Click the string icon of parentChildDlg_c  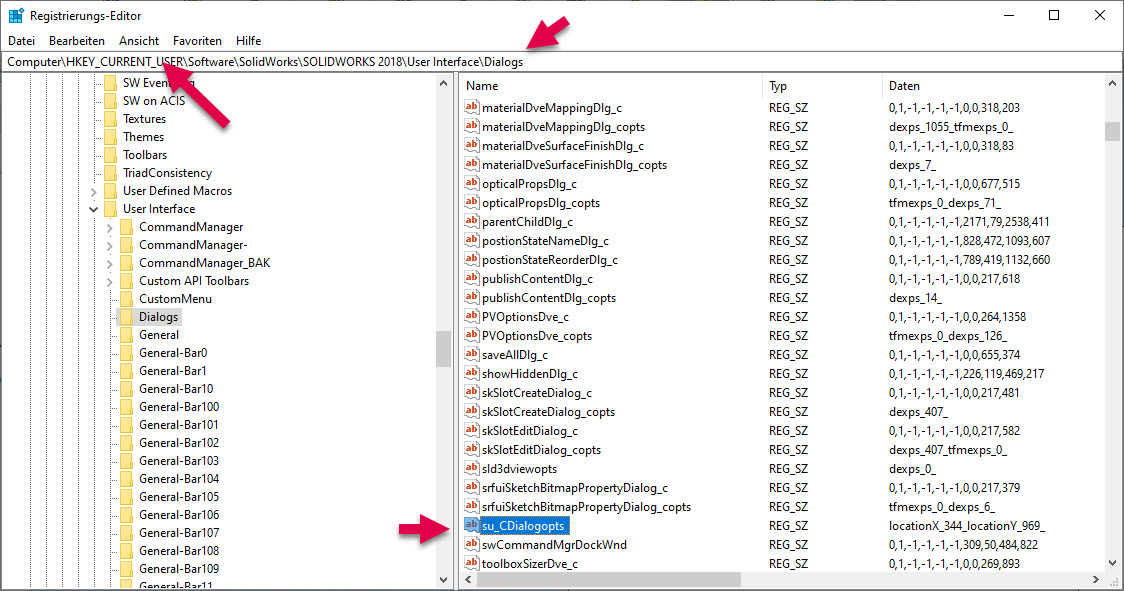tap(471, 222)
